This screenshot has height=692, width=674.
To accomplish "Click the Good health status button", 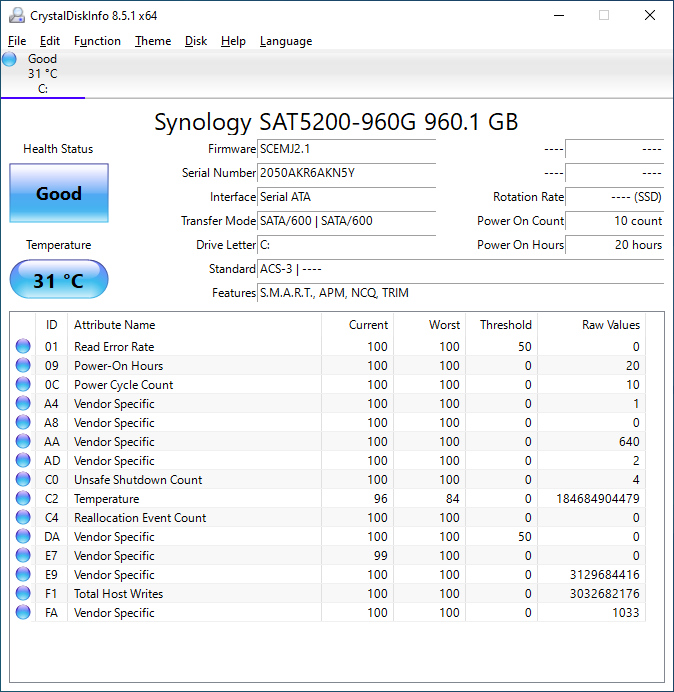I will click(x=59, y=194).
